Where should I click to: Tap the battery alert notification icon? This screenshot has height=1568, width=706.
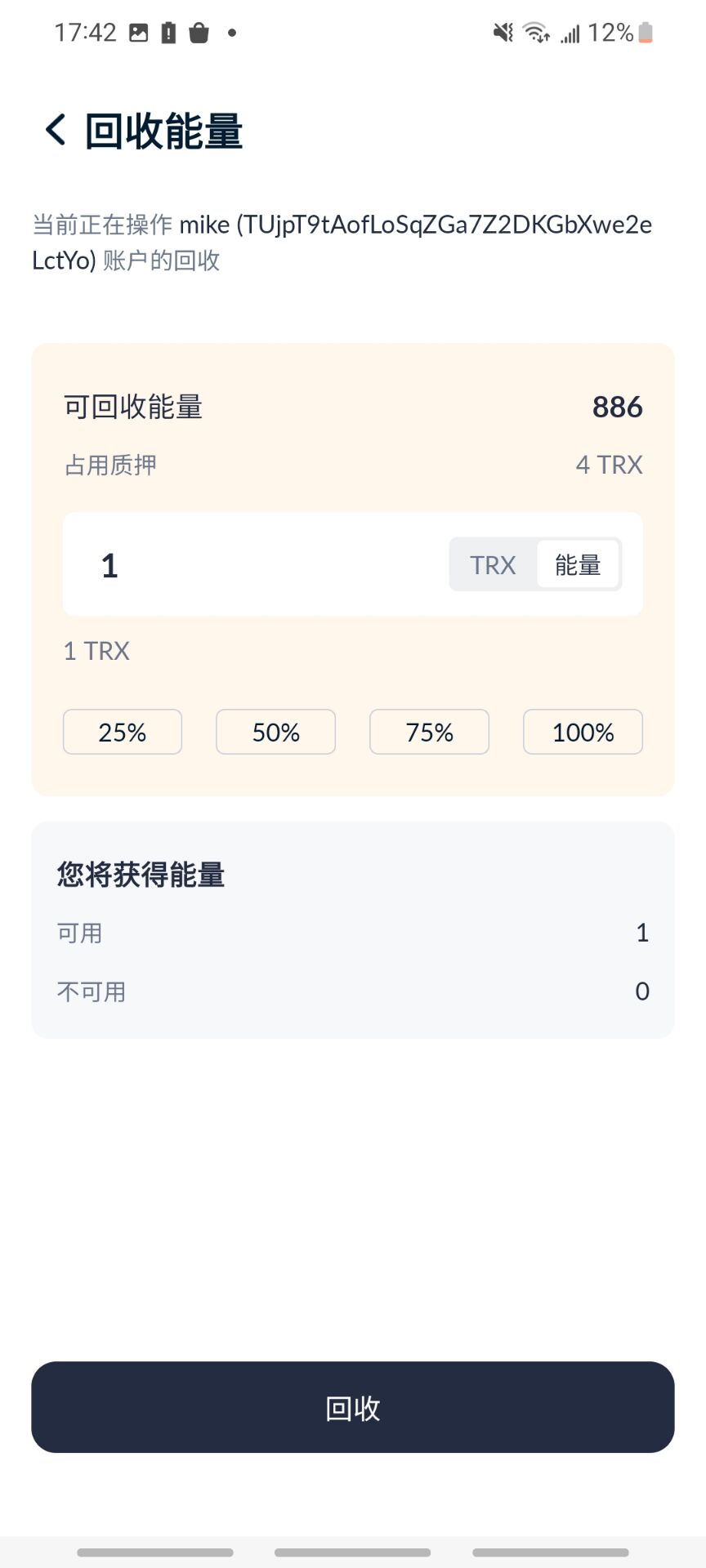pos(168,33)
